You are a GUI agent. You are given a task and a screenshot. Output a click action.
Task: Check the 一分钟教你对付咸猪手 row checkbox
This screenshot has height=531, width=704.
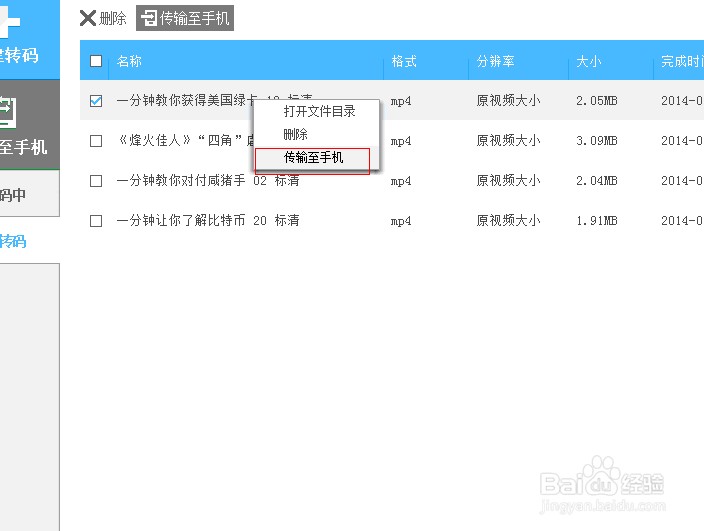tap(96, 181)
